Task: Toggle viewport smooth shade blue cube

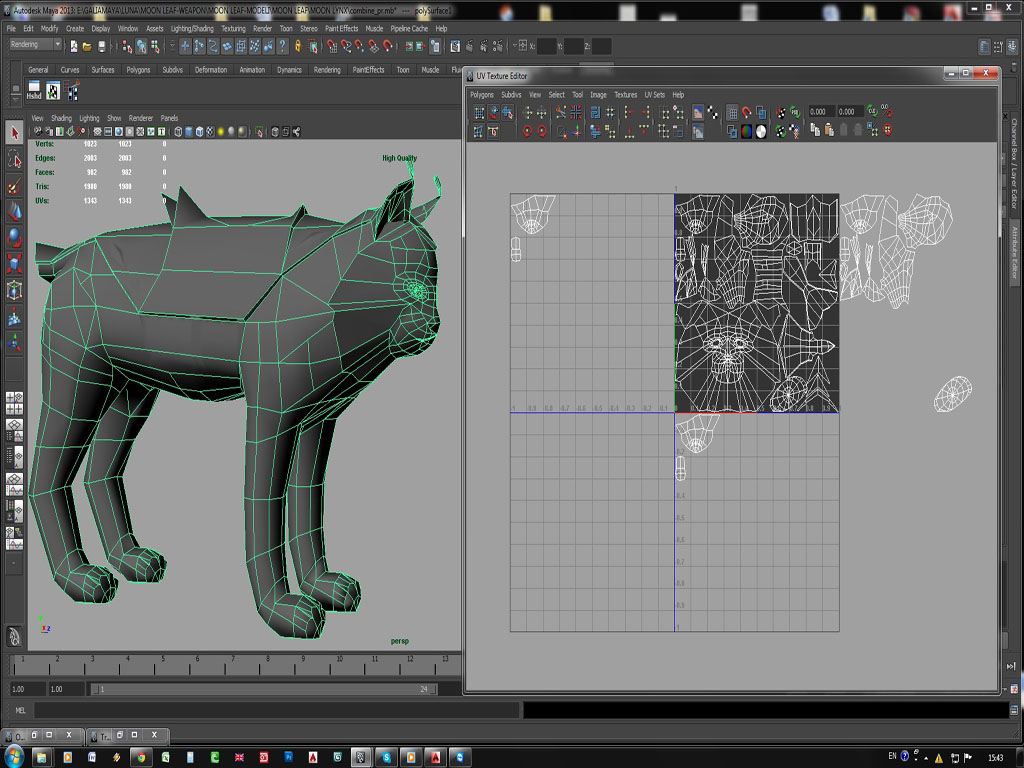Action: tap(189, 132)
